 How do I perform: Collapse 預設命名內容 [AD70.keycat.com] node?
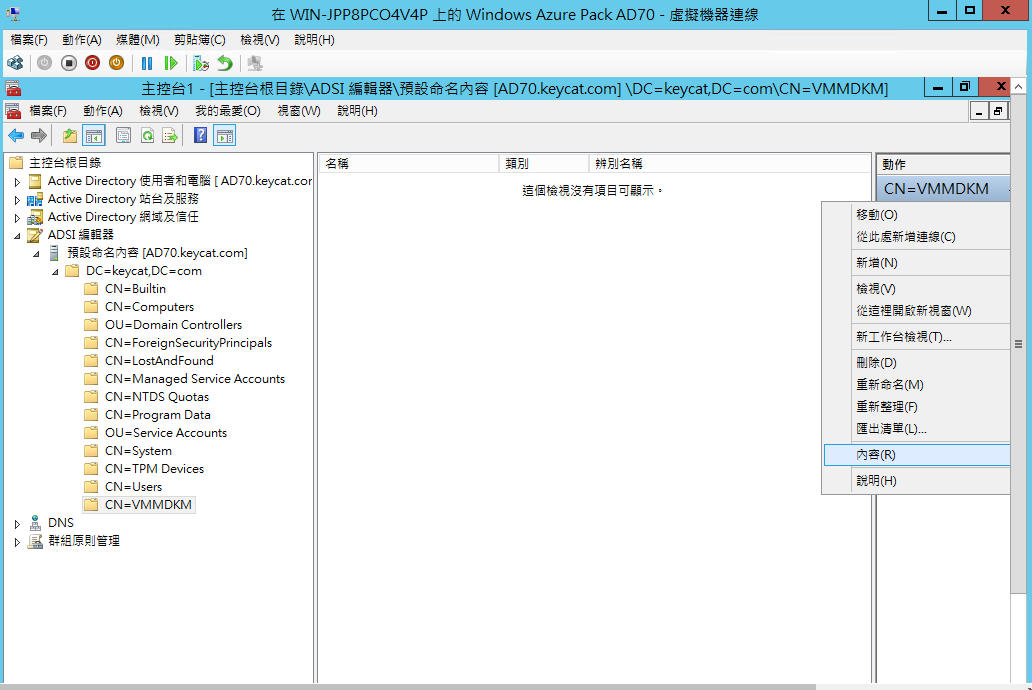[x=36, y=253]
